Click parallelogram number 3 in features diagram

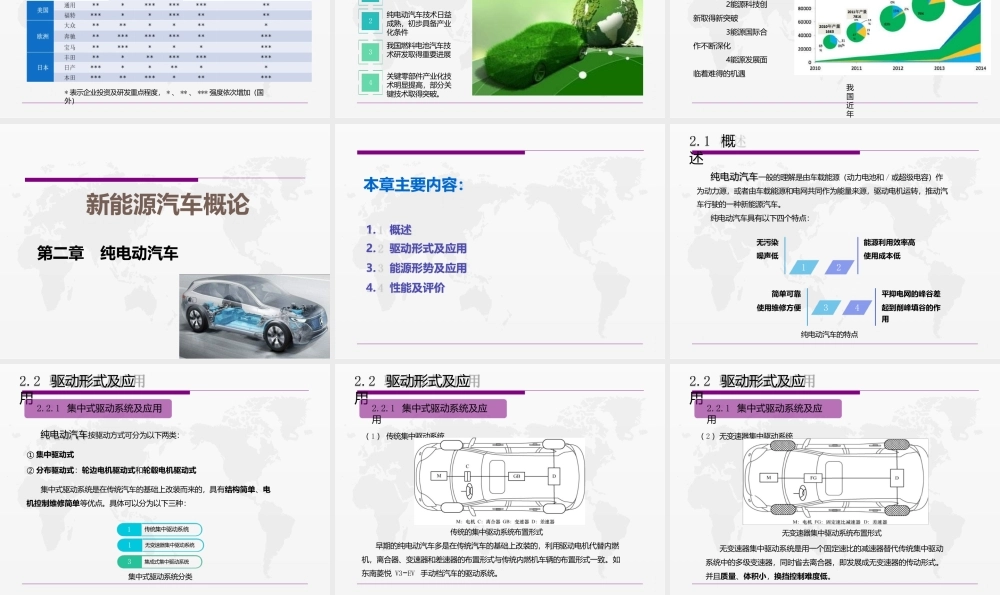826,307
